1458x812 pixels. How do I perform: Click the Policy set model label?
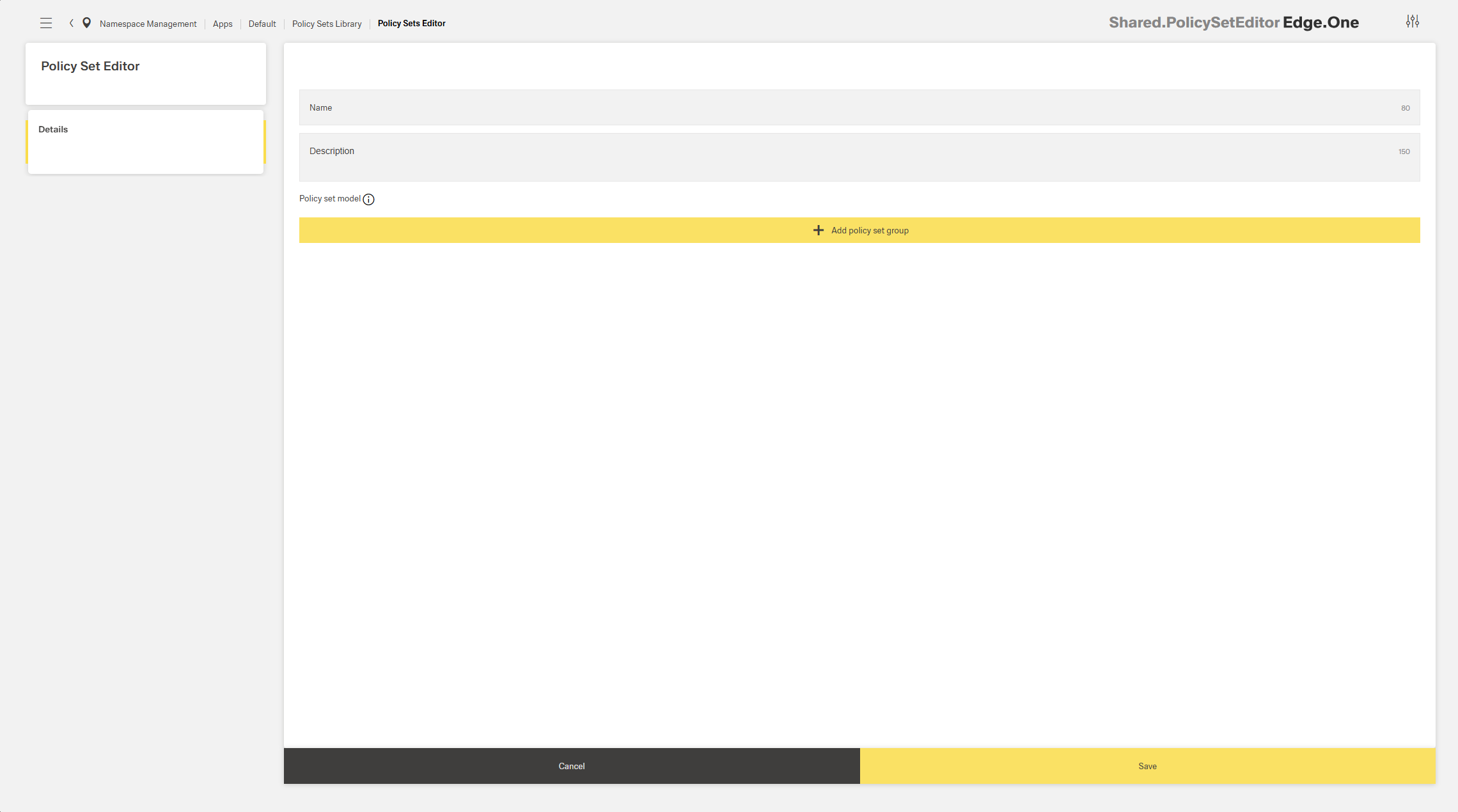pos(329,199)
